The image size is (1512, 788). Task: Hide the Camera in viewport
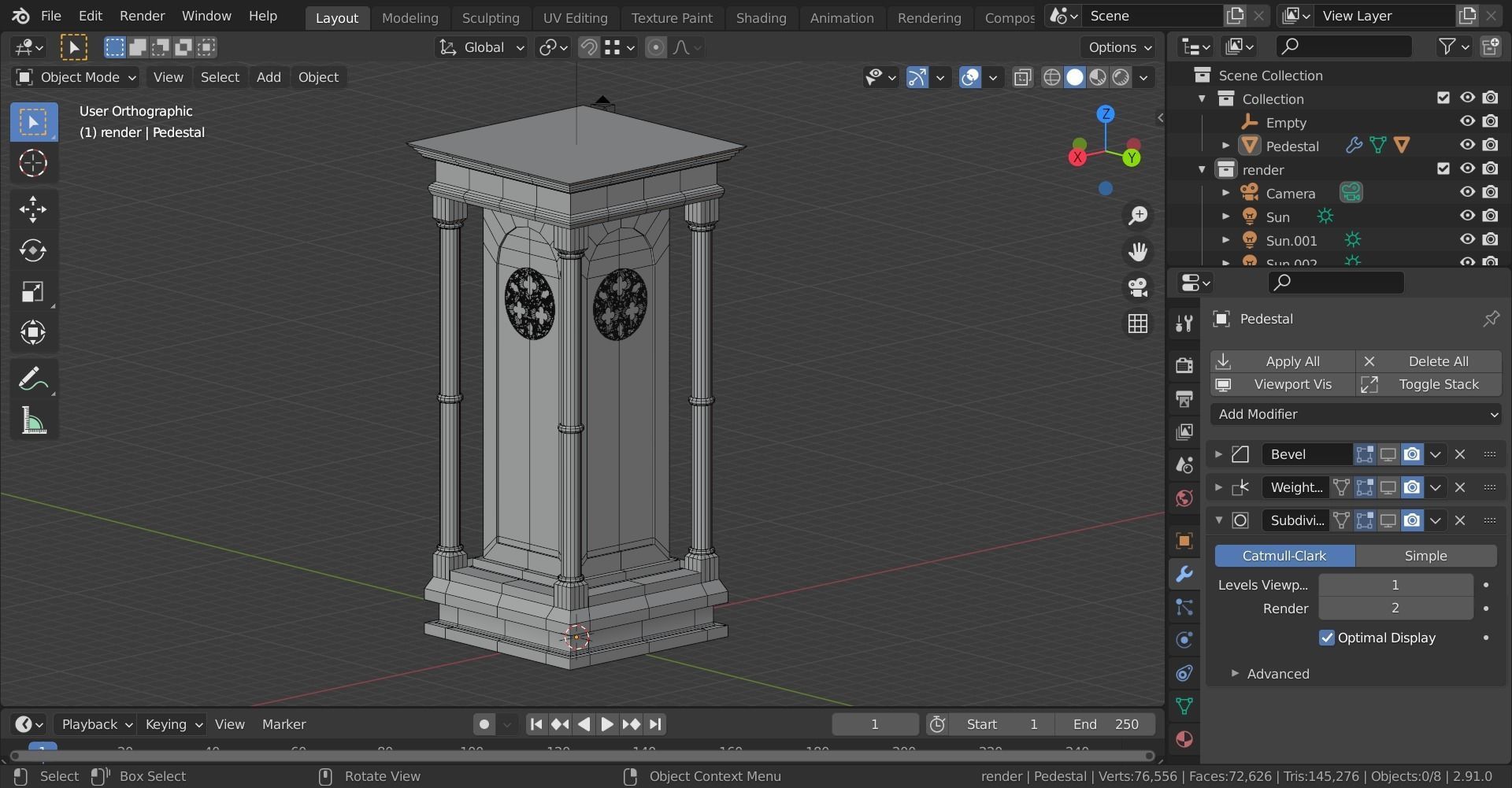pyautogui.click(x=1467, y=192)
